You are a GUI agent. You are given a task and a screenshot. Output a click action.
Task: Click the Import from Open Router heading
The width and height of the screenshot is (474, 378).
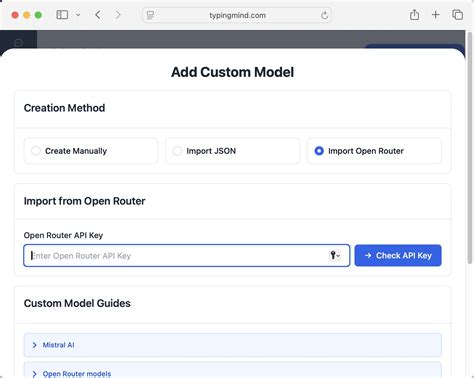84,201
